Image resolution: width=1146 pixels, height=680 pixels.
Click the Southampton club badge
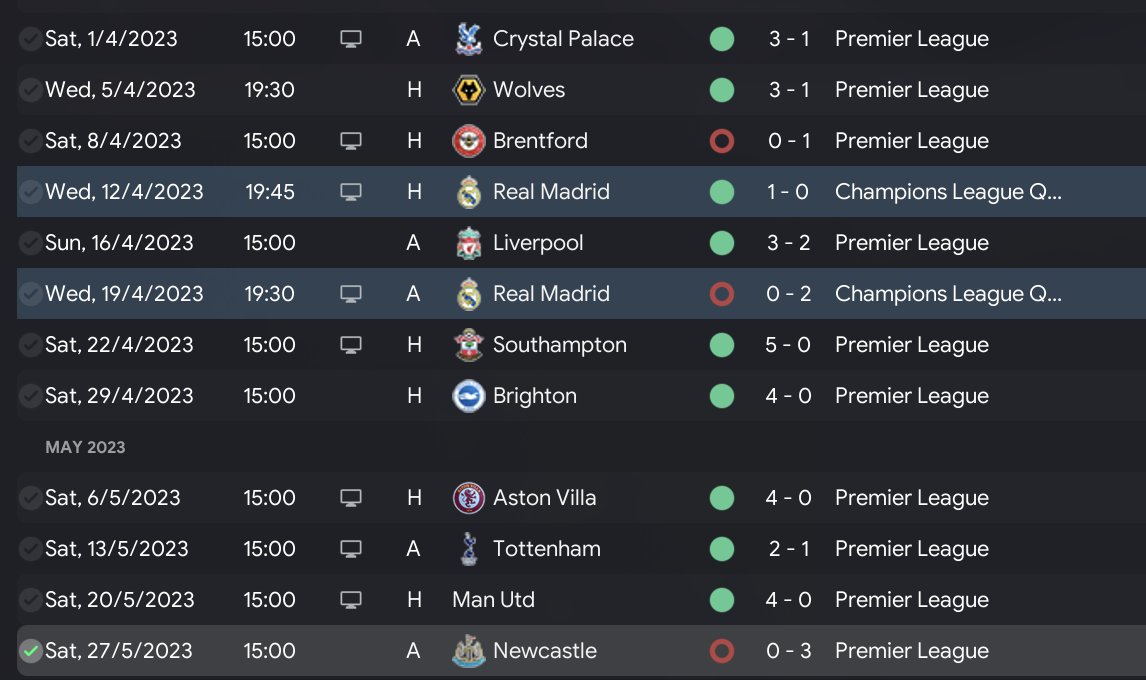pyautogui.click(x=467, y=345)
